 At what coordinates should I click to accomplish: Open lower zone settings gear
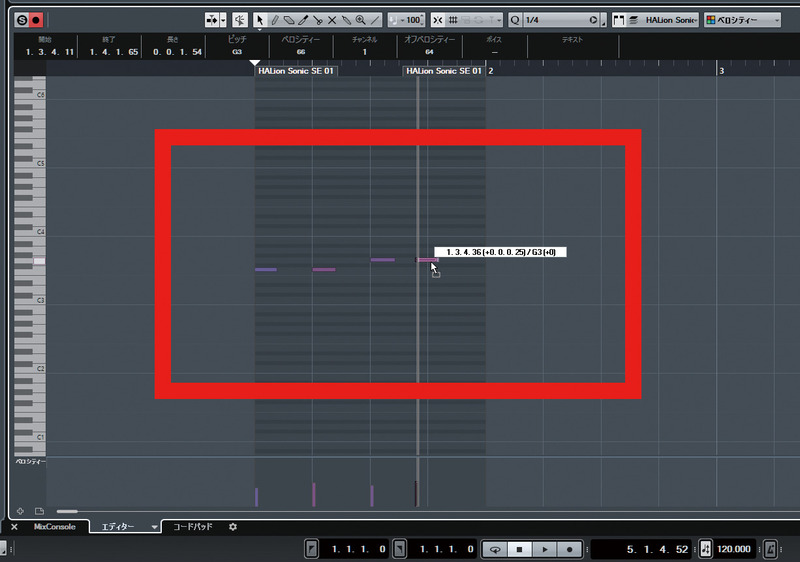click(x=233, y=527)
